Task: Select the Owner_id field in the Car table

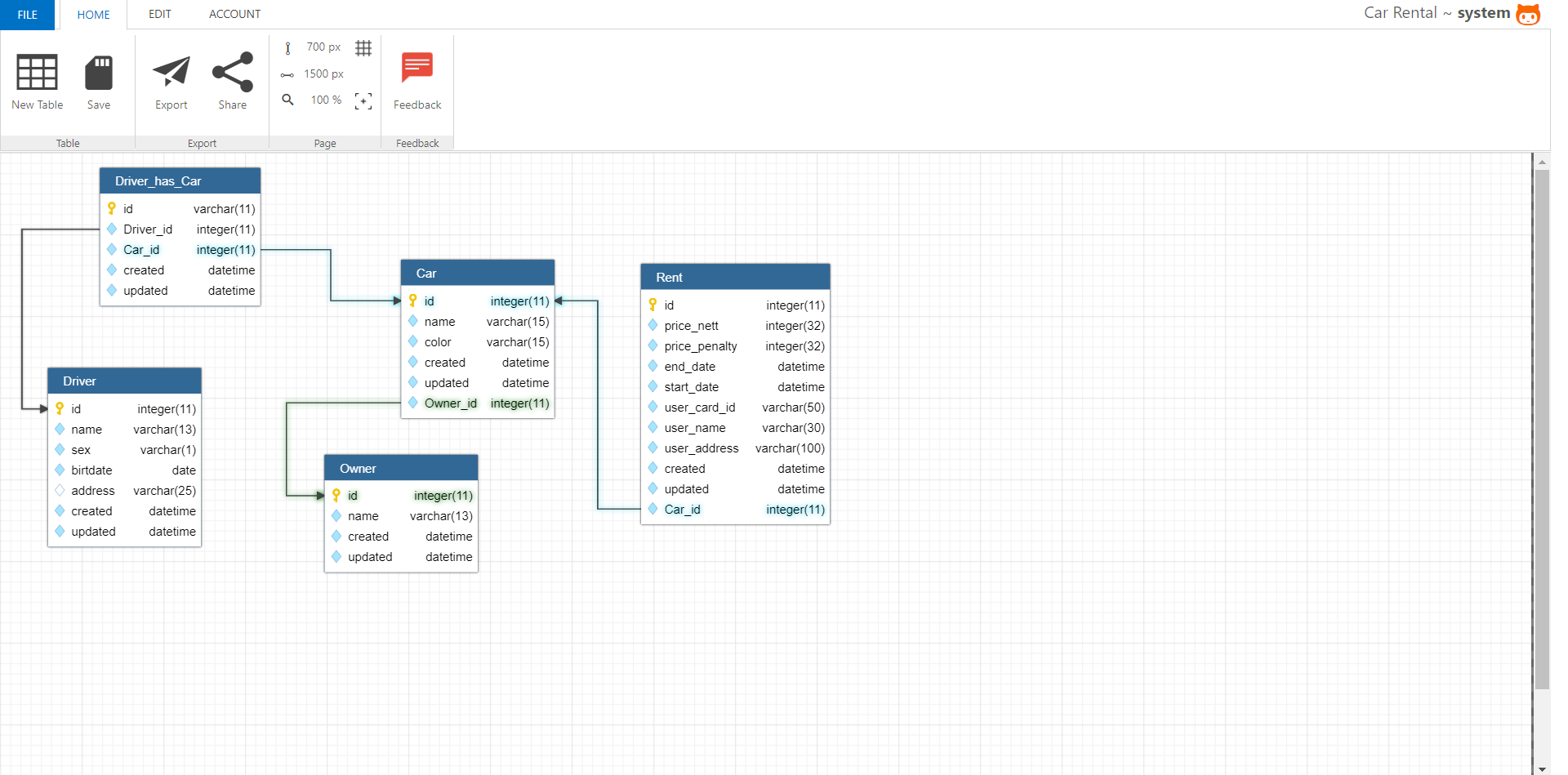Action: pyautogui.click(x=451, y=403)
